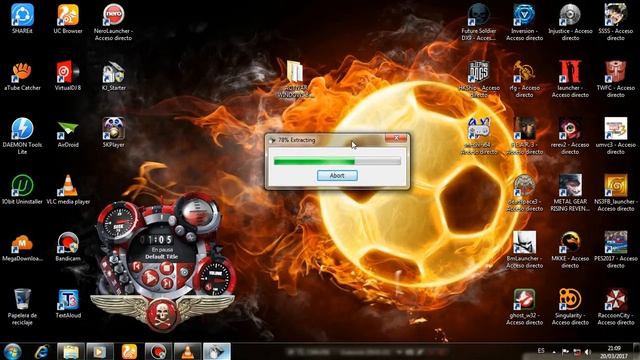Open File Explorer in the taskbar
This screenshot has height=360, width=640.
pyautogui.click(x=71, y=351)
